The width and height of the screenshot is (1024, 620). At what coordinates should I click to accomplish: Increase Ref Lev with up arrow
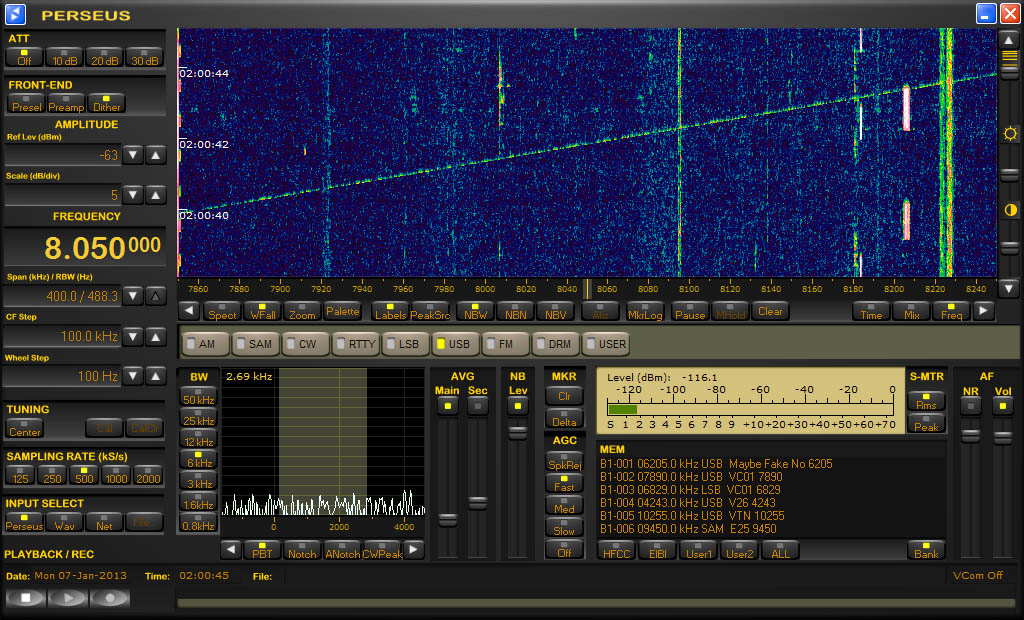coord(155,155)
